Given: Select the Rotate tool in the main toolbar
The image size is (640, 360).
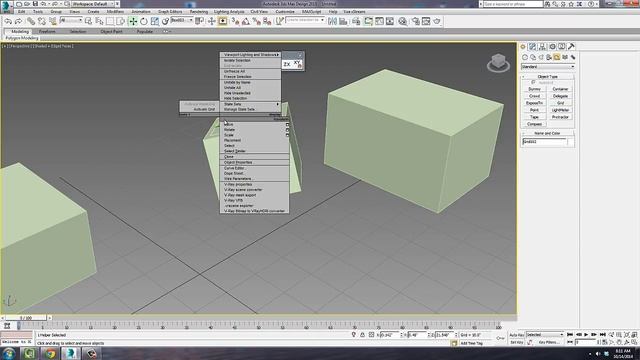Looking at the screenshot, I should 144,21.
